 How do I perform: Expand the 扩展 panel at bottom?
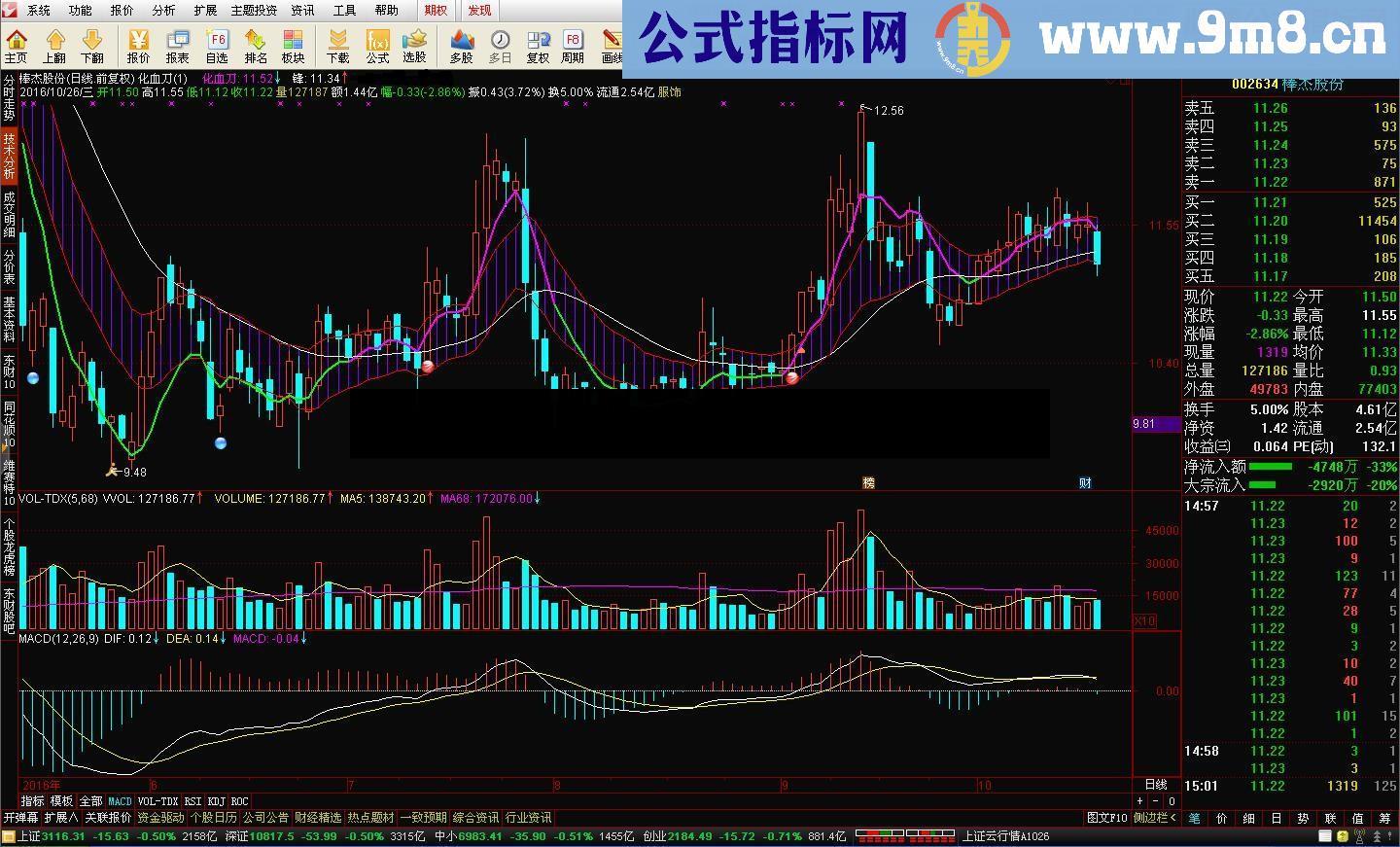(x=61, y=818)
